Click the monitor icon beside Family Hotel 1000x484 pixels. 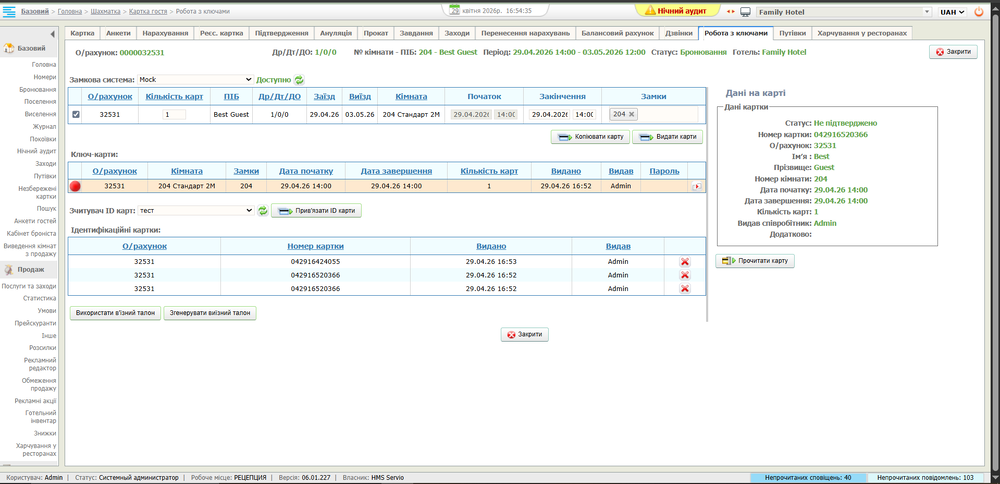[x=745, y=12]
